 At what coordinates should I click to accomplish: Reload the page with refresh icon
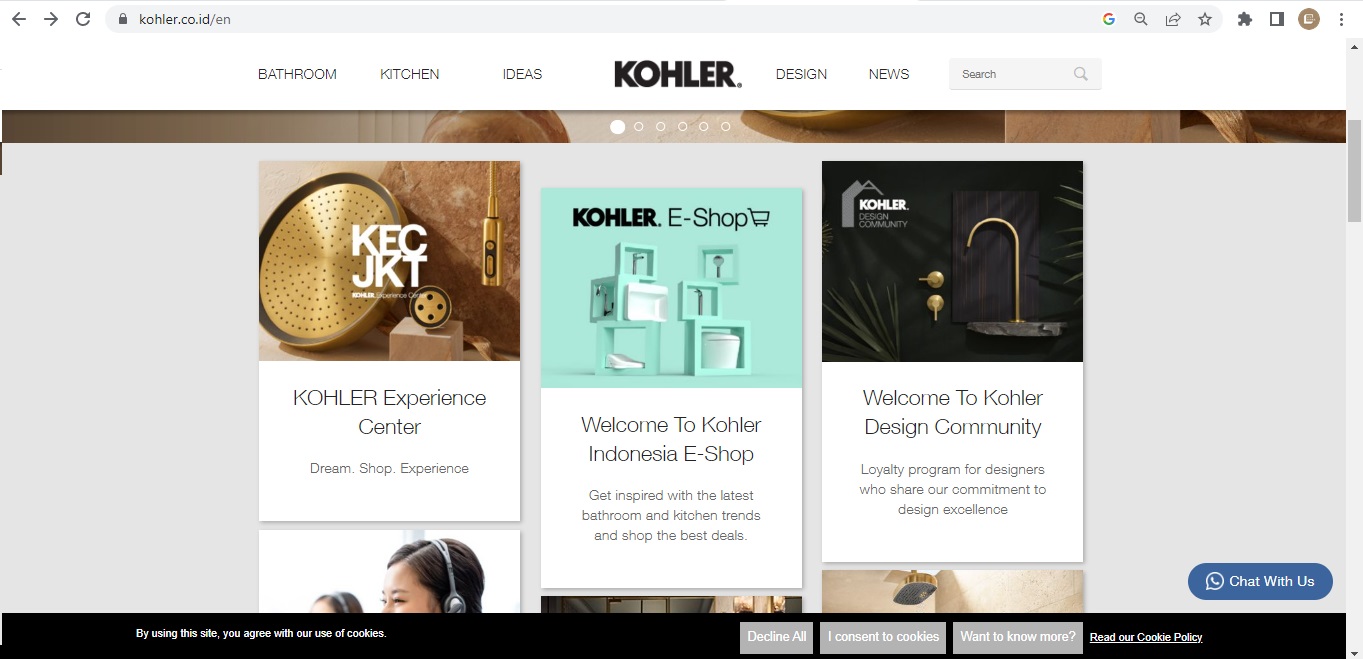pos(83,19)
